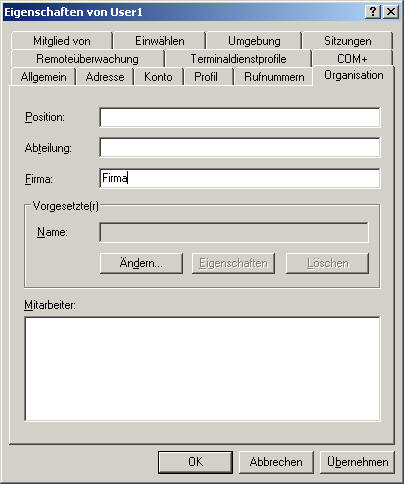Select the COM+ tab

coord(352,59)
